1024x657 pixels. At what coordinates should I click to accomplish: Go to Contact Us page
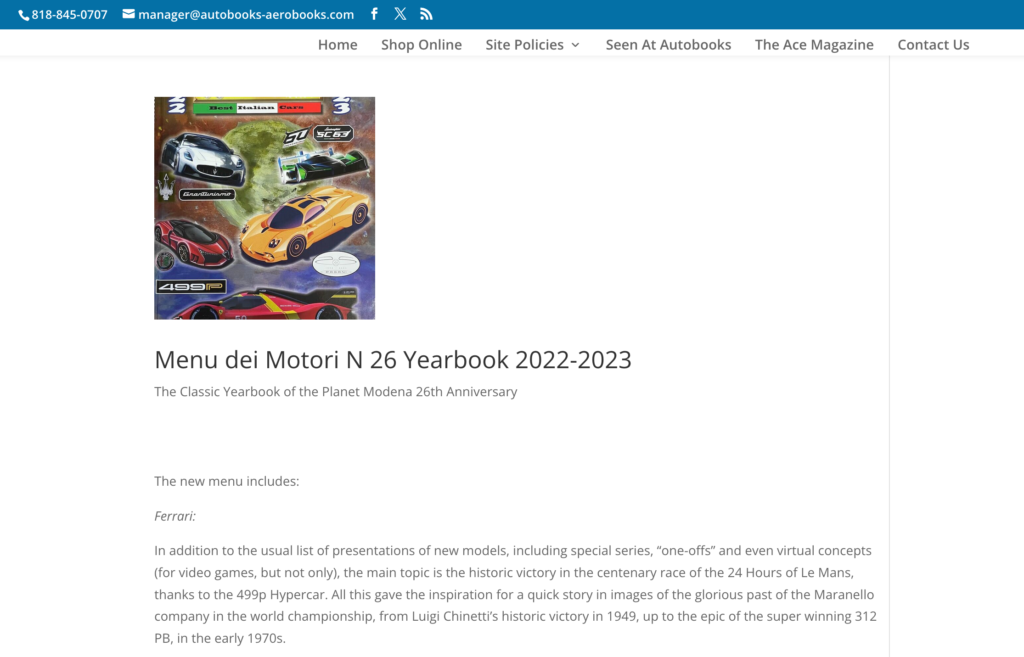coord(933,44)
